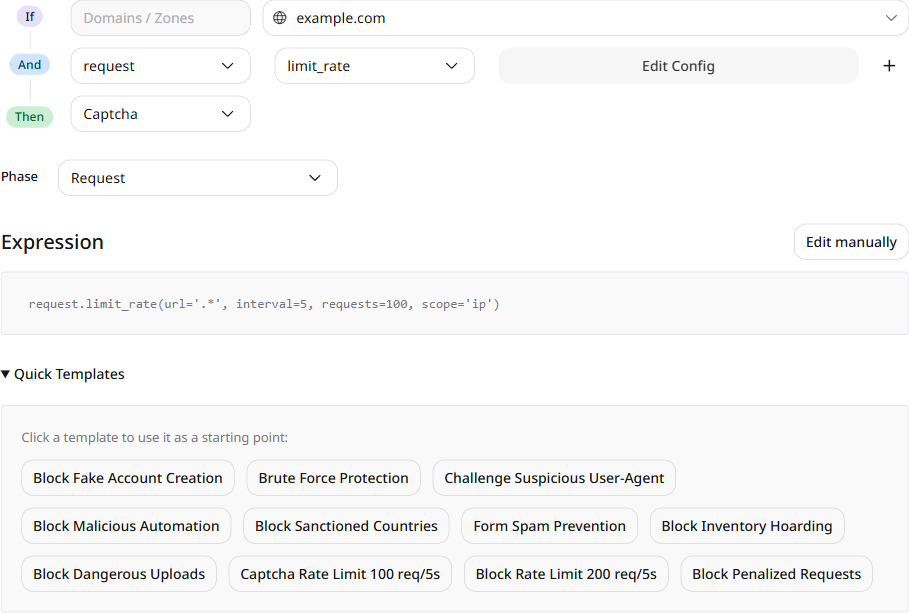Open the request field dropdown

click(161, 66)
